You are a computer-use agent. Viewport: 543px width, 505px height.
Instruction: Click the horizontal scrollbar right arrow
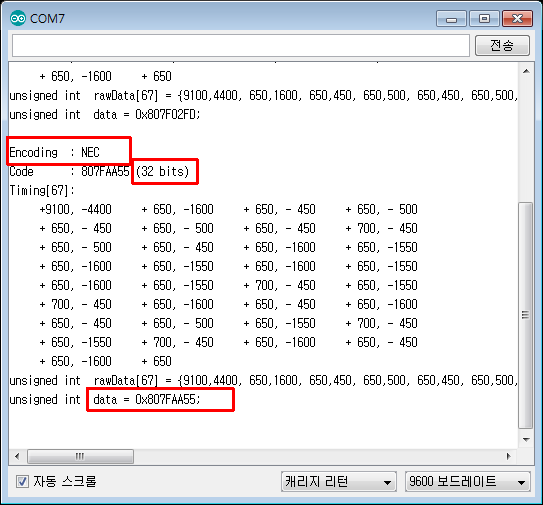[508, 456]
